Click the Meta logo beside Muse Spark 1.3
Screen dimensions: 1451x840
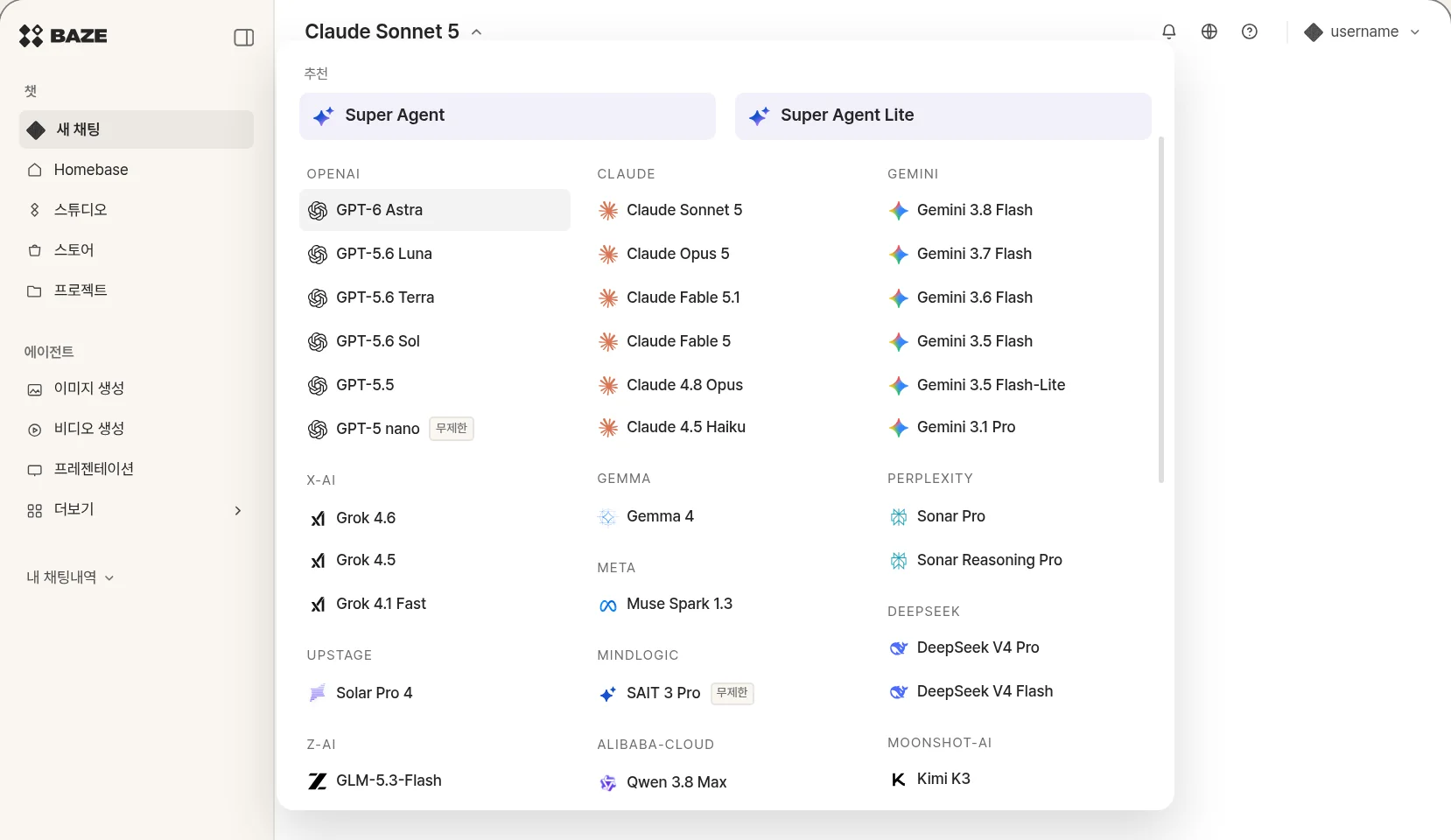(608, 605)
